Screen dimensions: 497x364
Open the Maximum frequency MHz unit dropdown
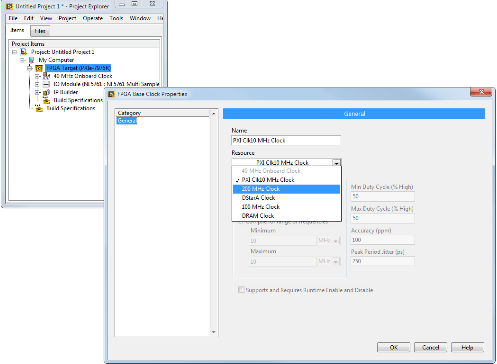(x=336, y=262)
